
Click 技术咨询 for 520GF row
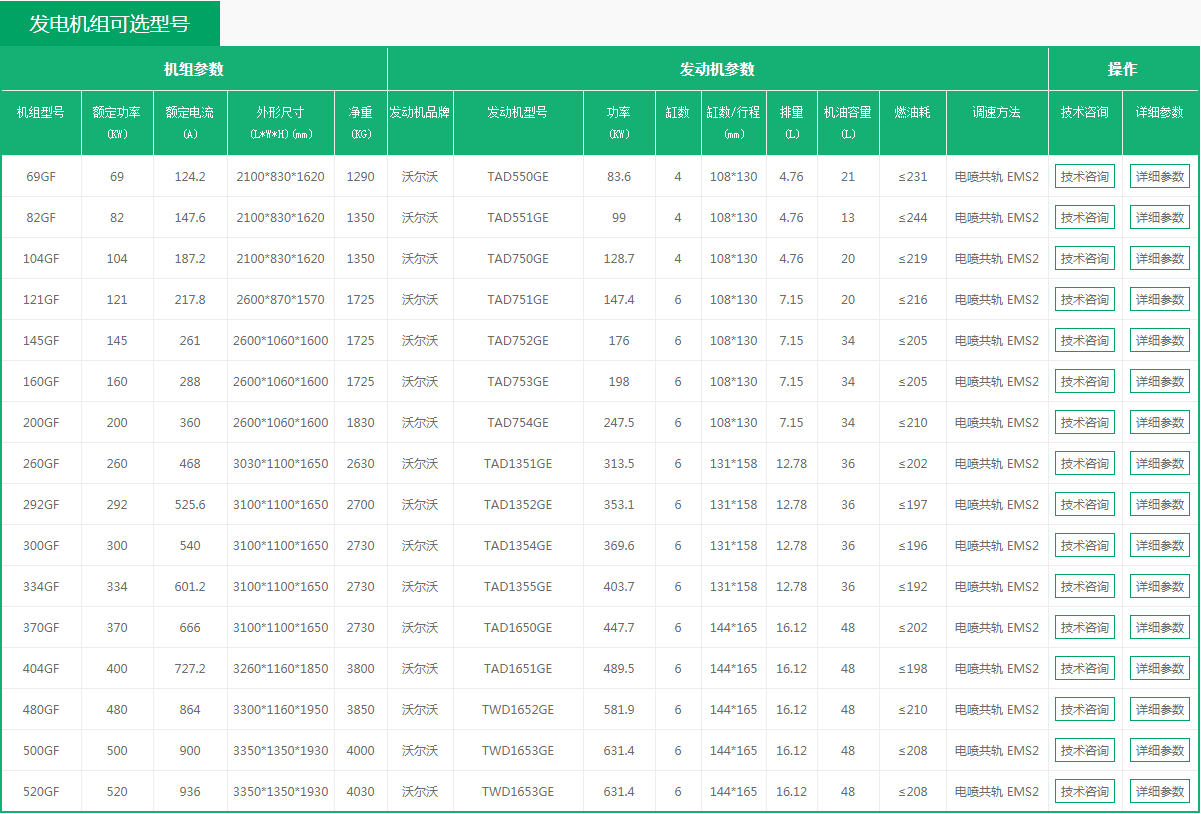(1085, 792)
